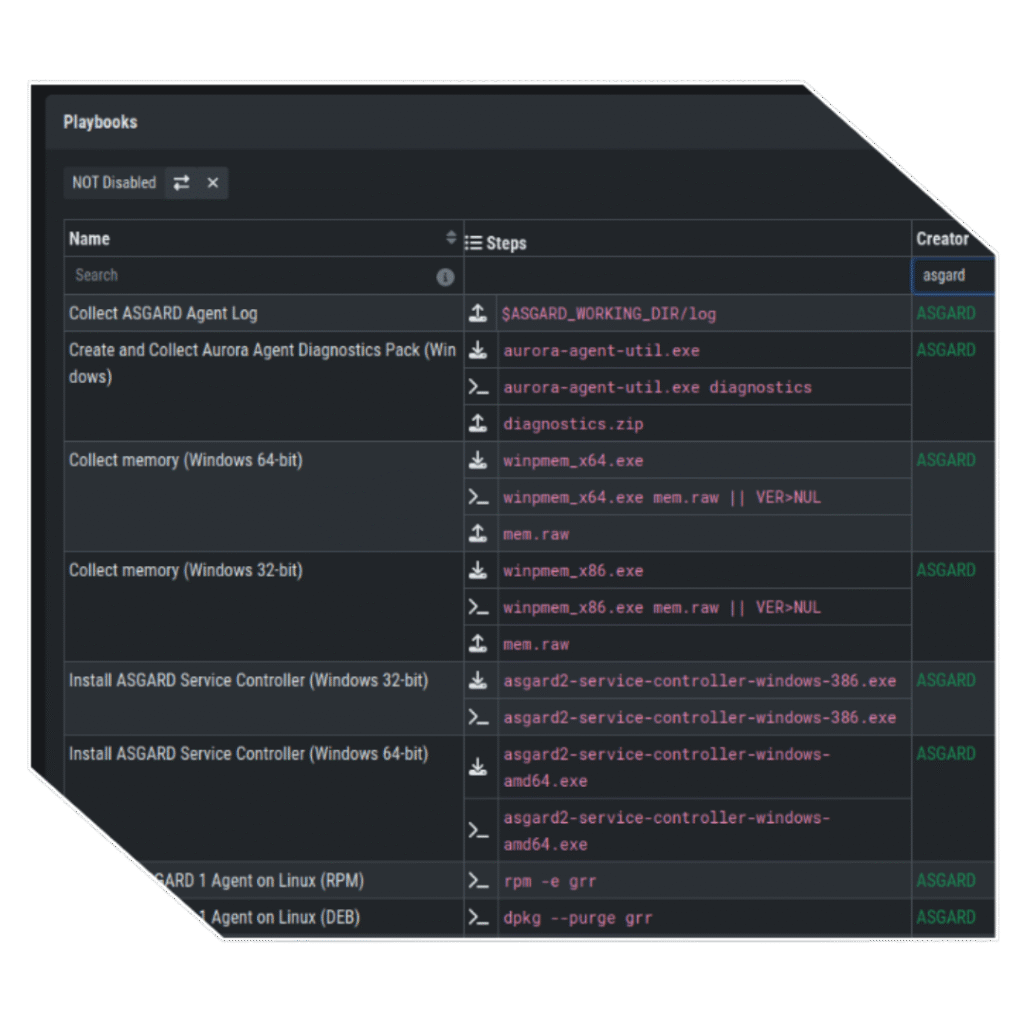1024x1024 pixels.
Task: Click ASGARD creator of Collect memory (Windows 64-bit)
Action: pyautogui.click(x=946, y=460)
